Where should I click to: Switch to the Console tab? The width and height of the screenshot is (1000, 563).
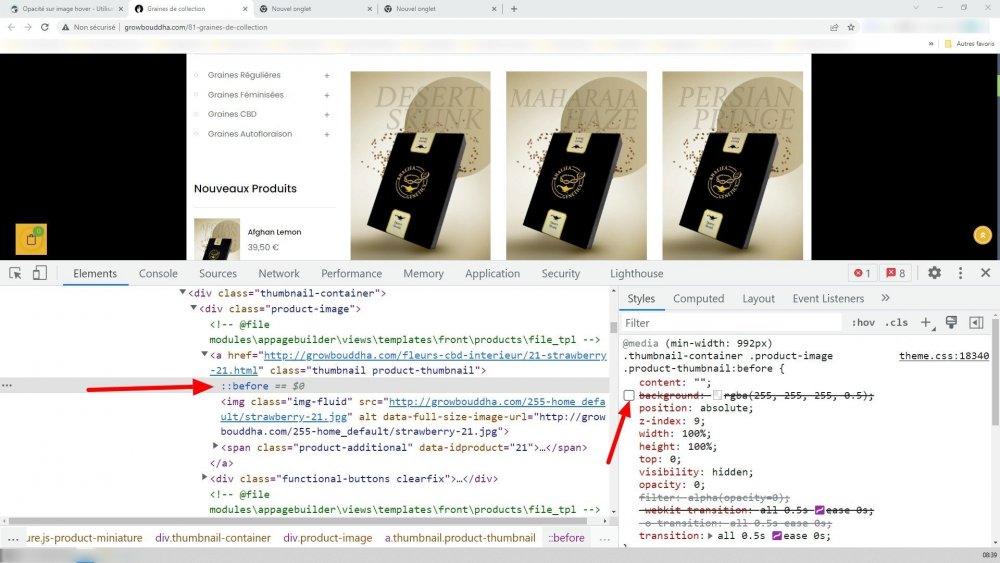pyautogui.click(x=158, y=274)
